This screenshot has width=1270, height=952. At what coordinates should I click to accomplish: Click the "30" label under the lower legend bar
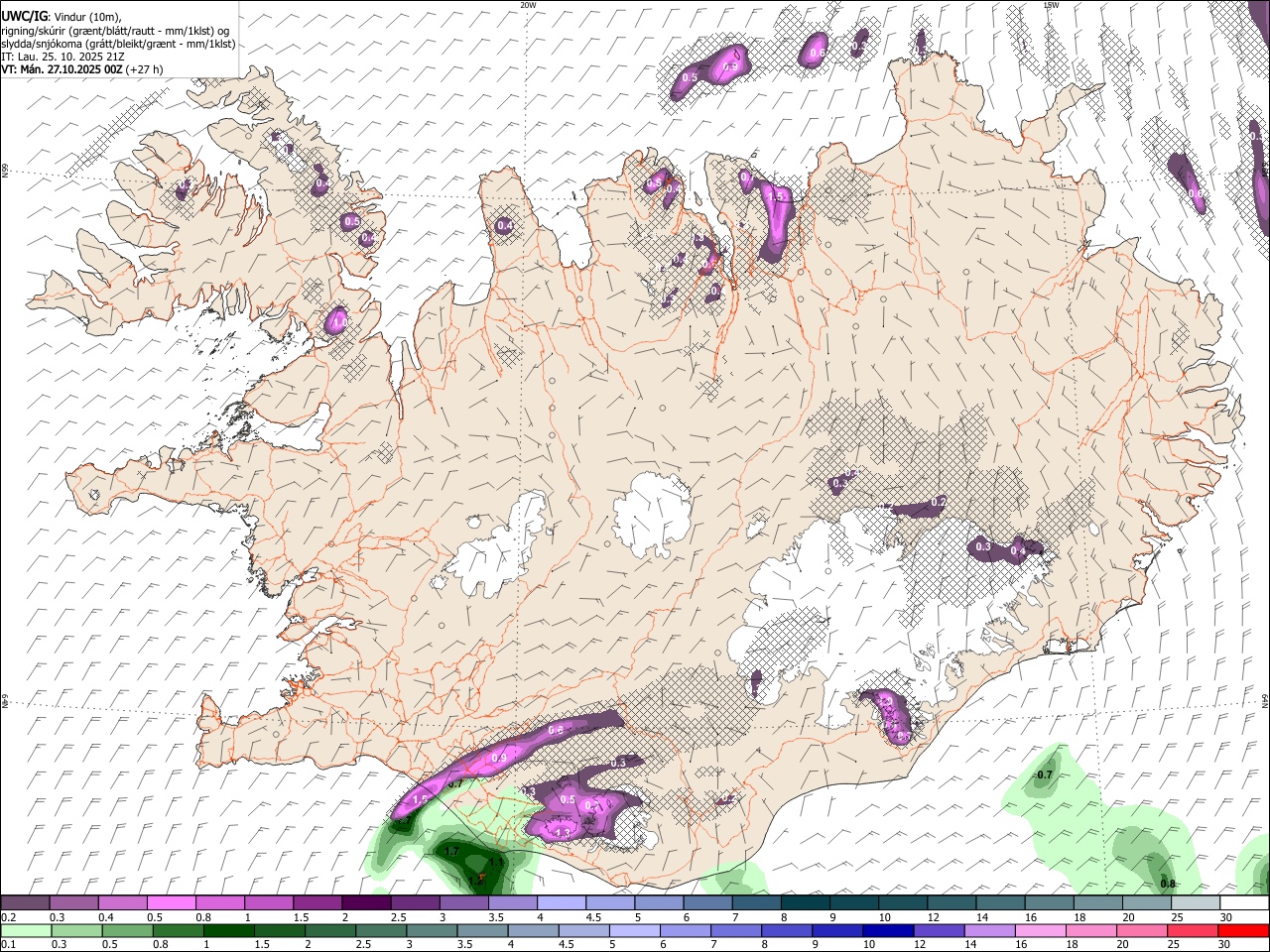click(1226, 945)
